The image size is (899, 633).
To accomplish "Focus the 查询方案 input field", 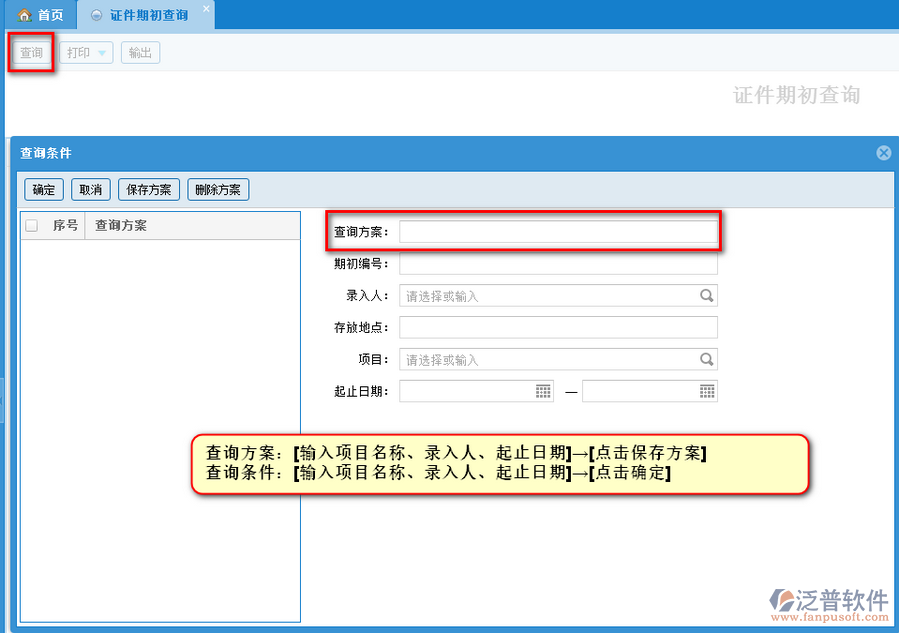I will pos(558,232).
